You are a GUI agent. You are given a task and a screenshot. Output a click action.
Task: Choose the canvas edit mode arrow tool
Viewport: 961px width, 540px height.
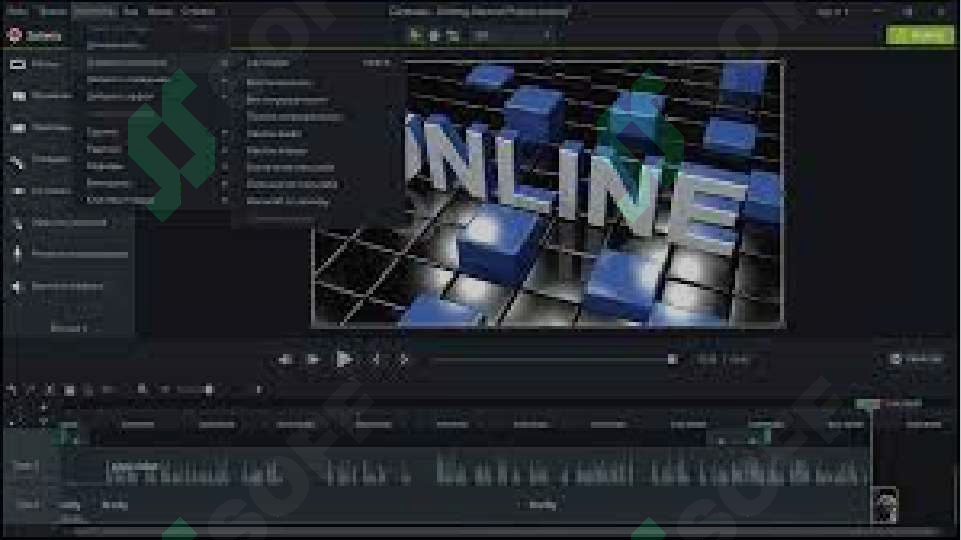pos(416,35)
